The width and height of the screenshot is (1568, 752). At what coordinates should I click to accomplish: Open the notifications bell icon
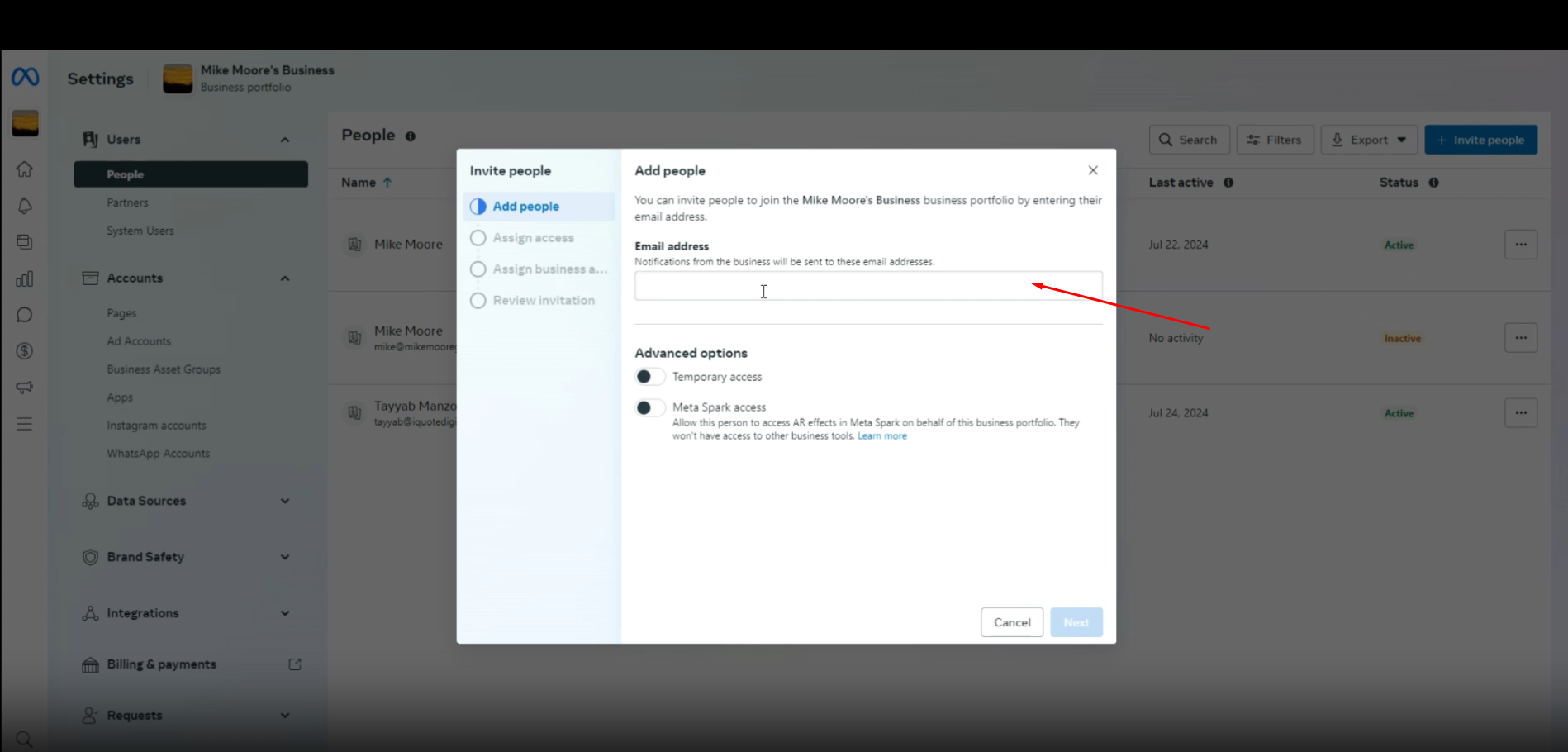click(x=25, y=206)
